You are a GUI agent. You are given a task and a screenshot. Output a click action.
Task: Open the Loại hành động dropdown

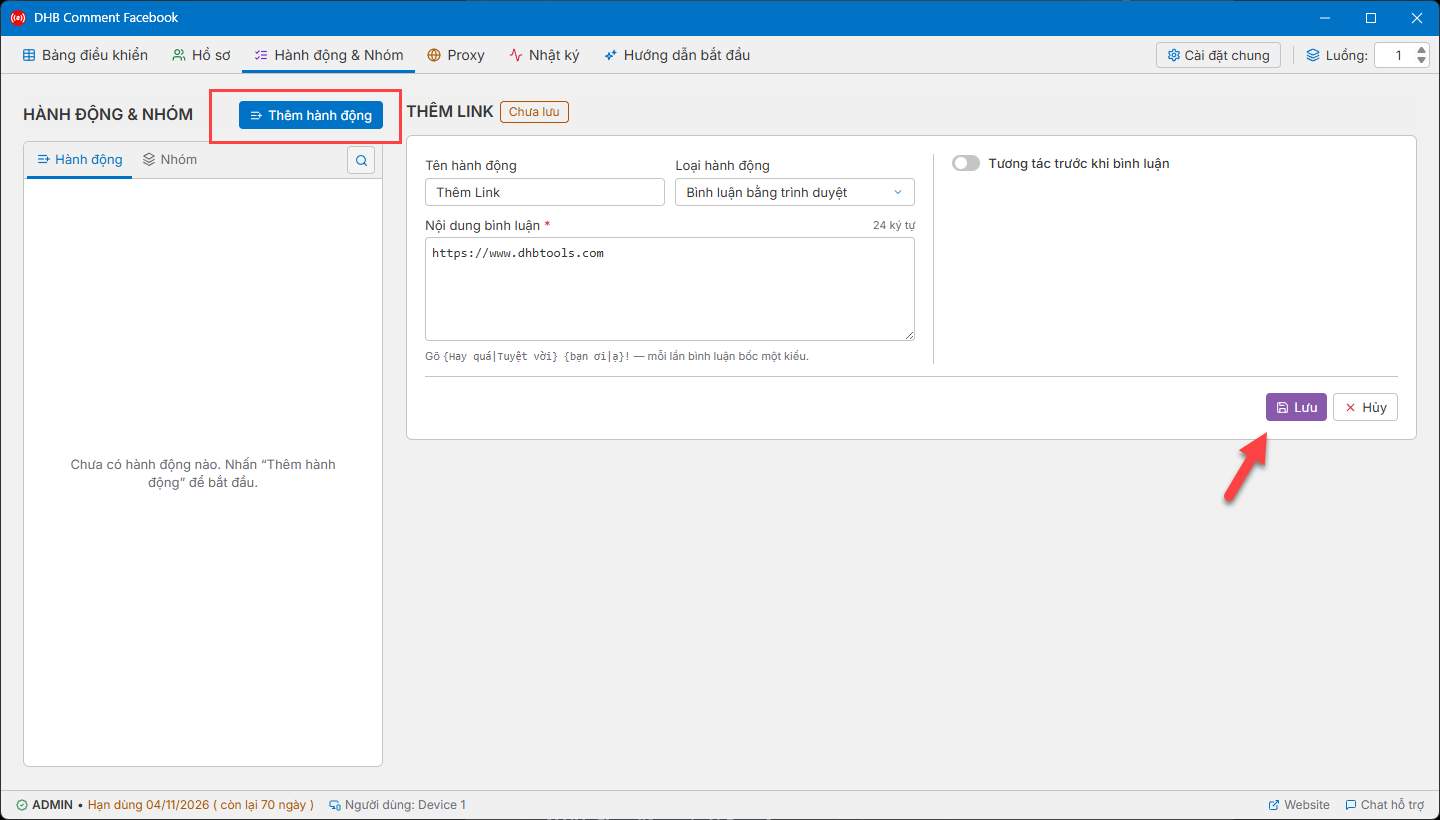click(795, 192)
